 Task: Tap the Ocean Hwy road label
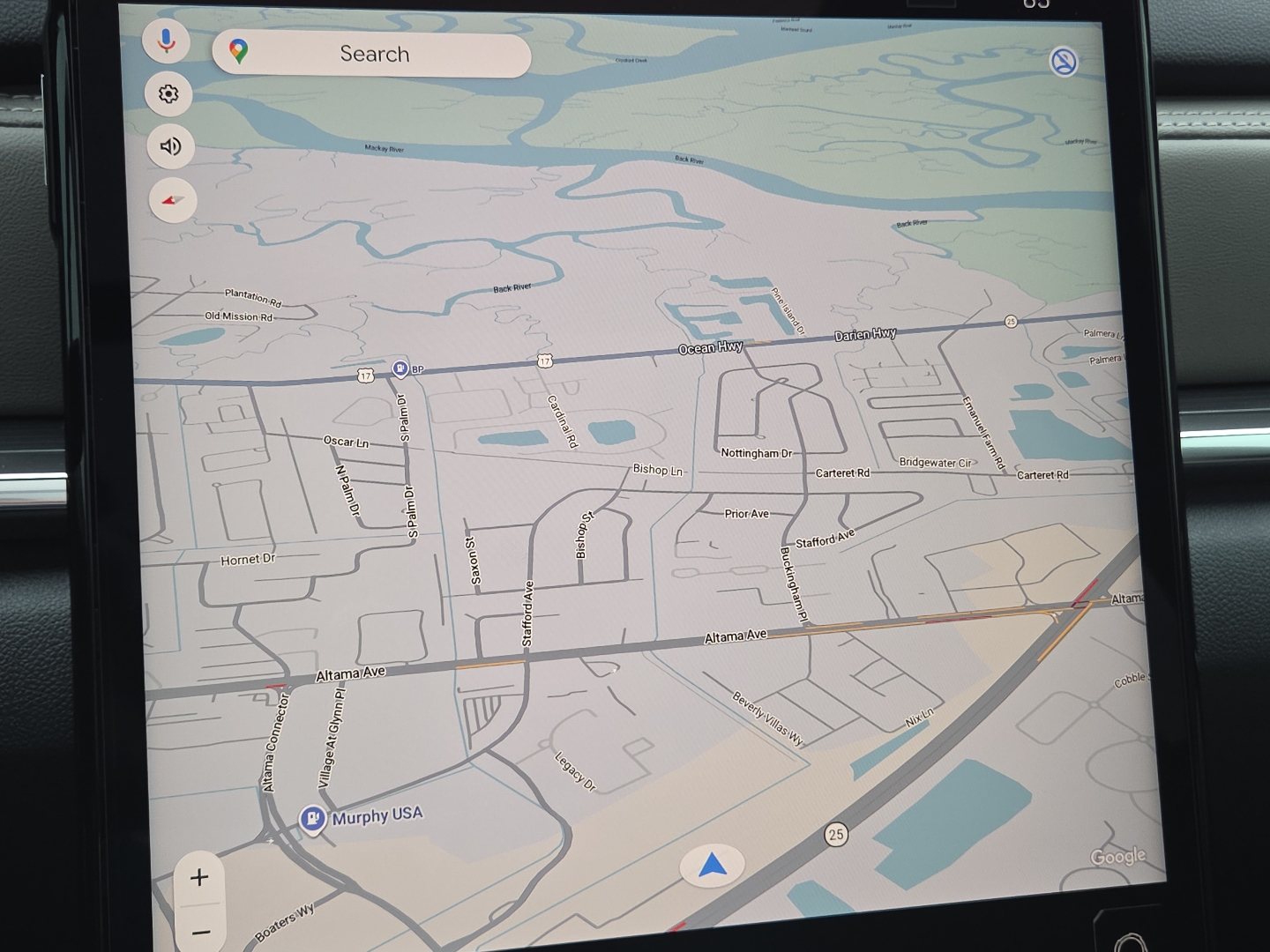710,348
